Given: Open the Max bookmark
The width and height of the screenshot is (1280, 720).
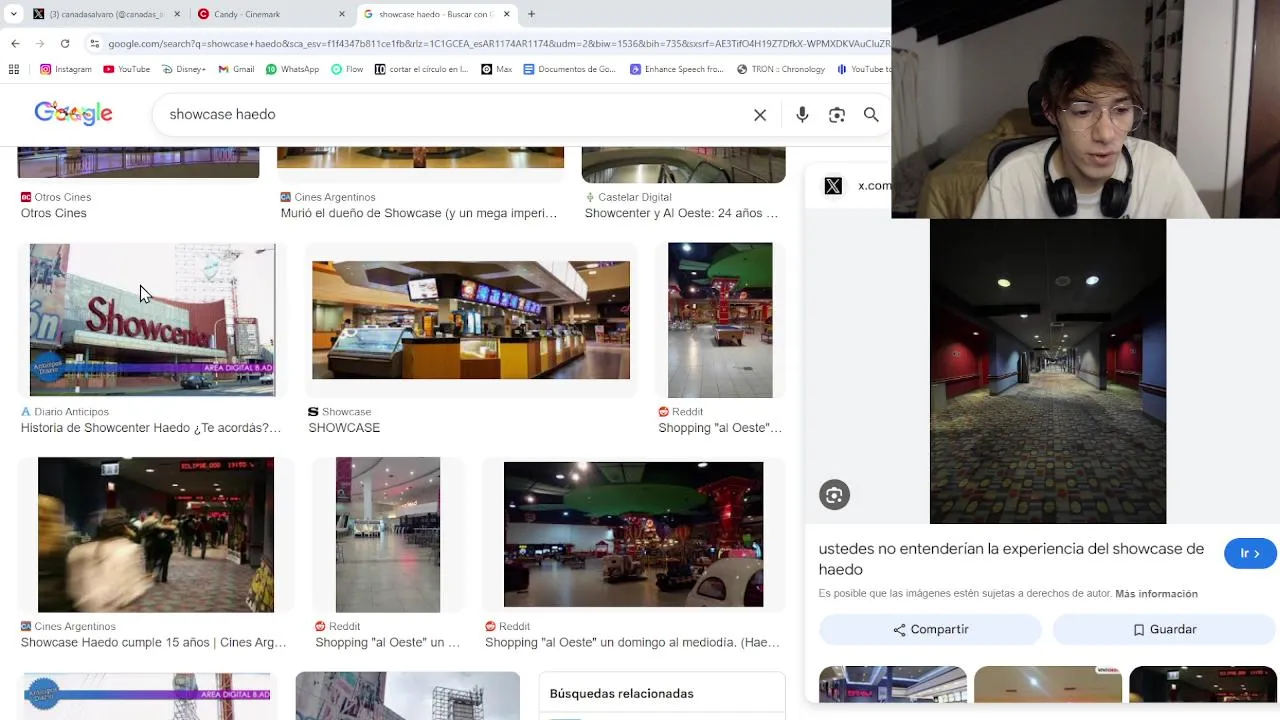Looking at the screenshot, I should 496,69.
